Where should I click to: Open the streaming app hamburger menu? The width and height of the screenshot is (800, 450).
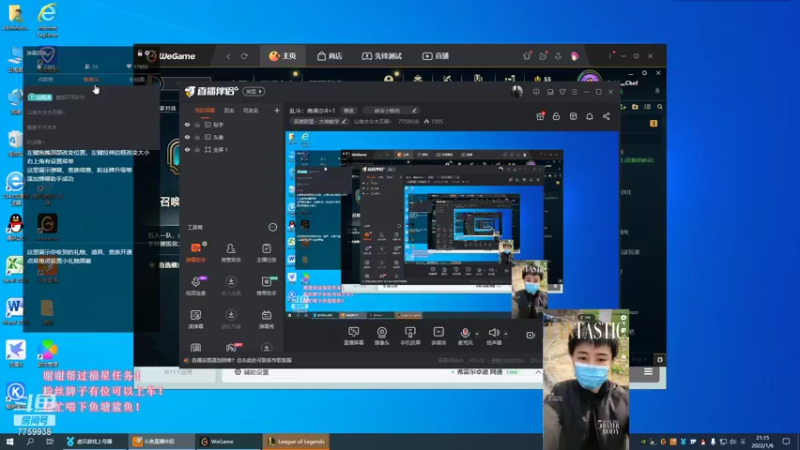pos(574,92)
